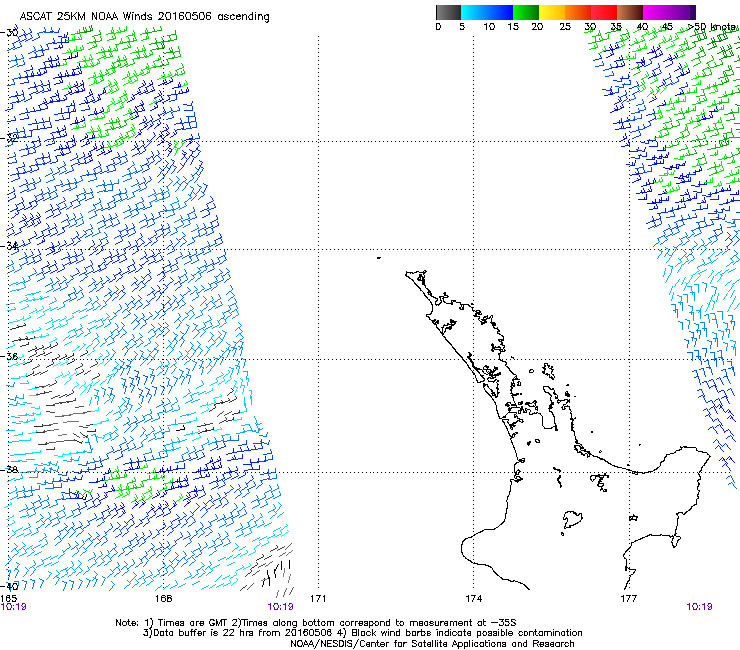Click the 'NOAA/NESDIS/Center for Satellite Applications and Research' credit
Screen dimensions: 740x650
[x=432, y=644]
